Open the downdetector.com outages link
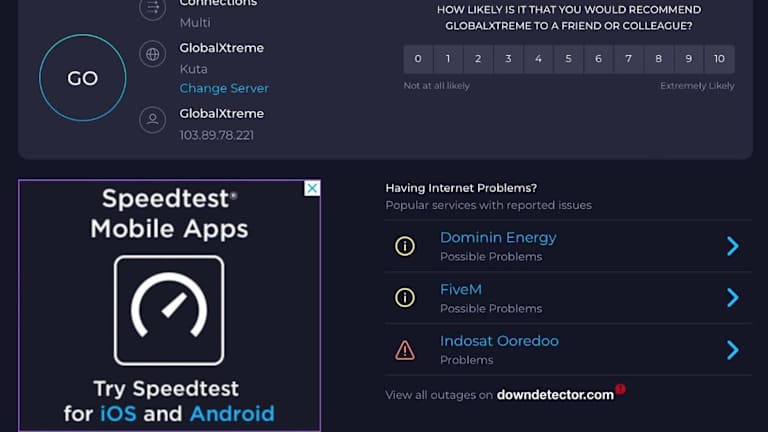 (555, 395)
